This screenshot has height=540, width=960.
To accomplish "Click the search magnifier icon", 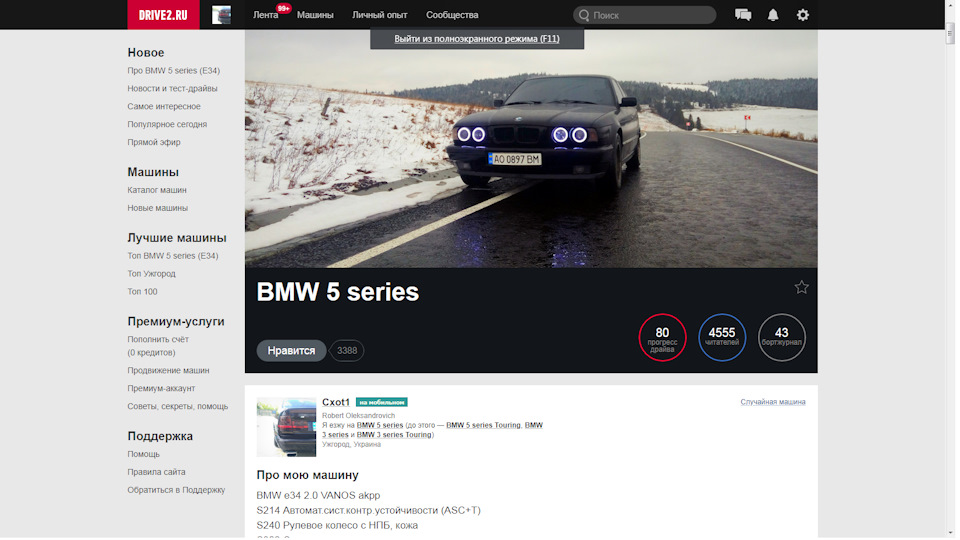I will (584, 15).
